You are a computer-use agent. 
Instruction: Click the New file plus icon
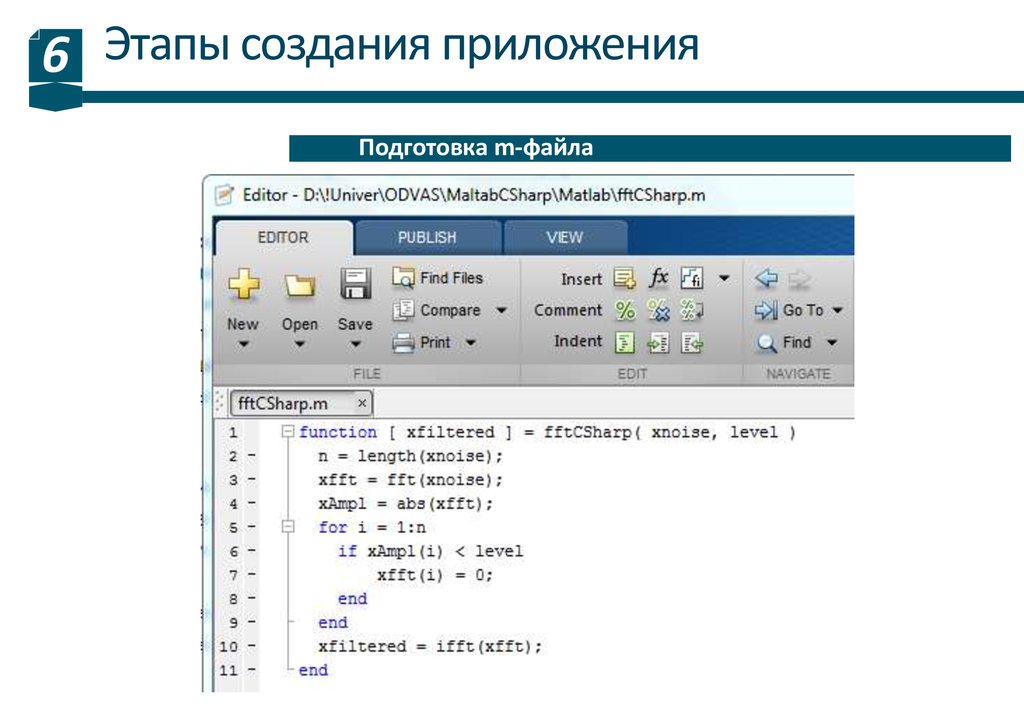click(243, 286)
